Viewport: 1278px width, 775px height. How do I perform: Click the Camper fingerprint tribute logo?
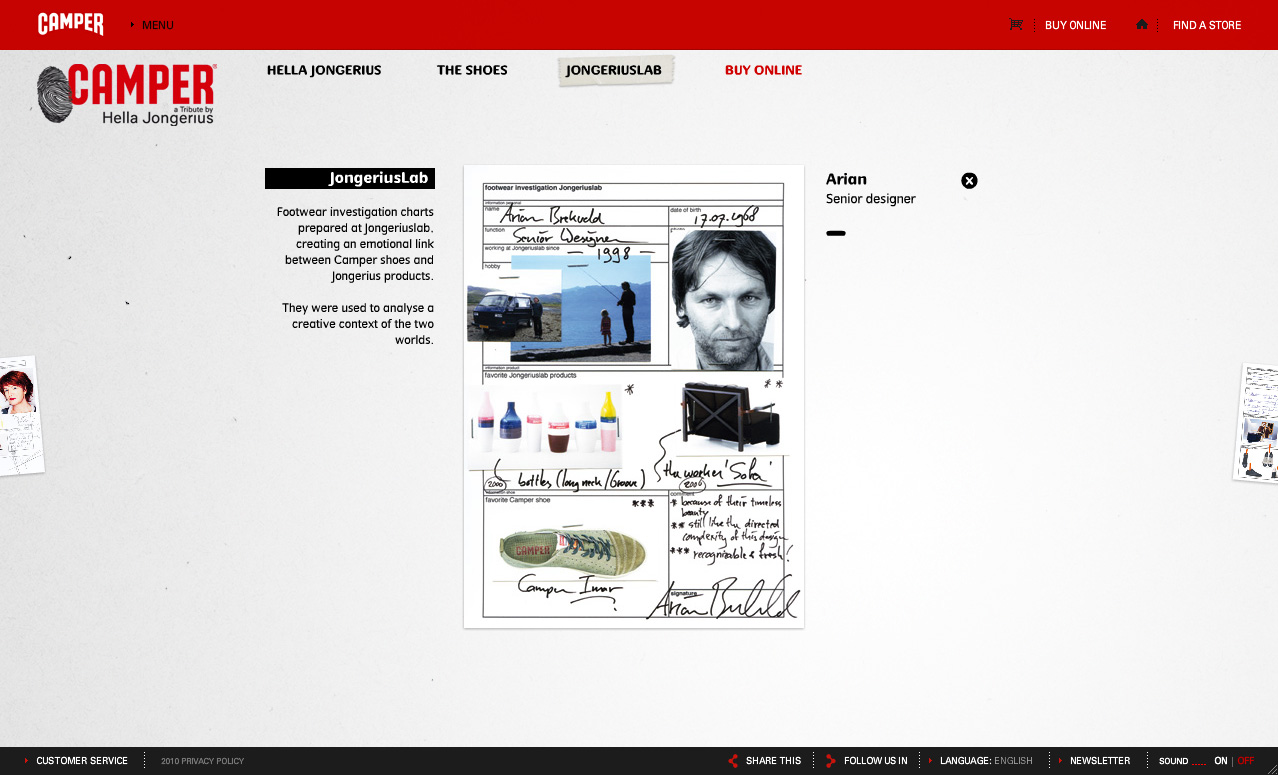coord(126,95)
